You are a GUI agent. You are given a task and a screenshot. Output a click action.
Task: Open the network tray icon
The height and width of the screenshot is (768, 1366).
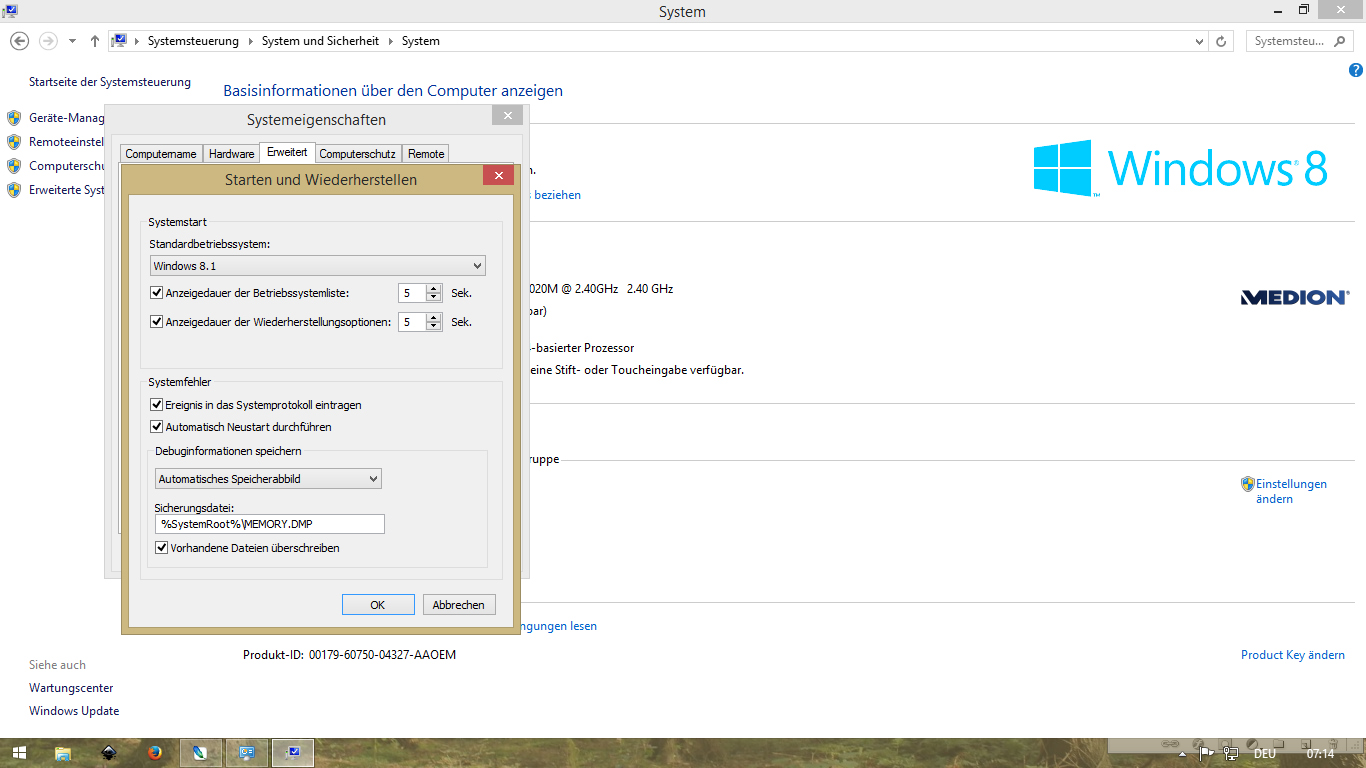pyautogui.click(x=1231, y=754)
